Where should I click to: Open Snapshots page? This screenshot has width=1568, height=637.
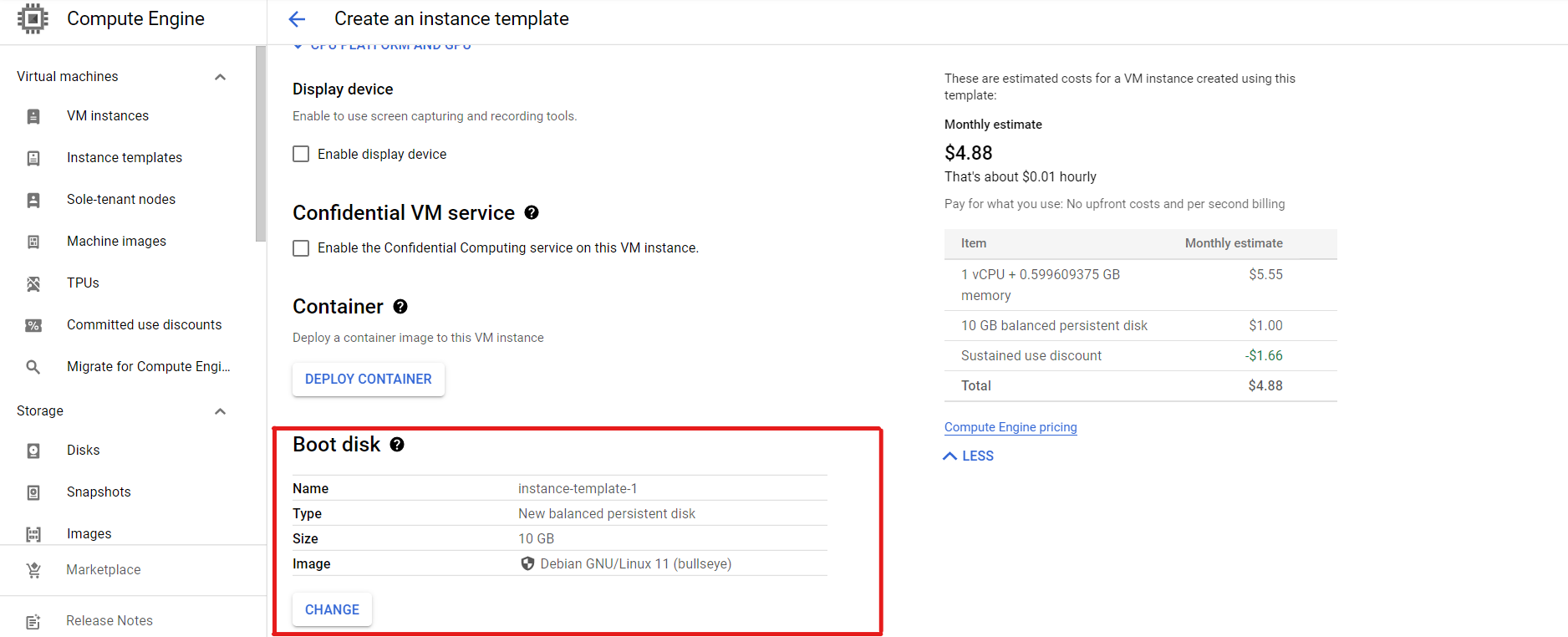pyautogui.click(x=99, y=492)
